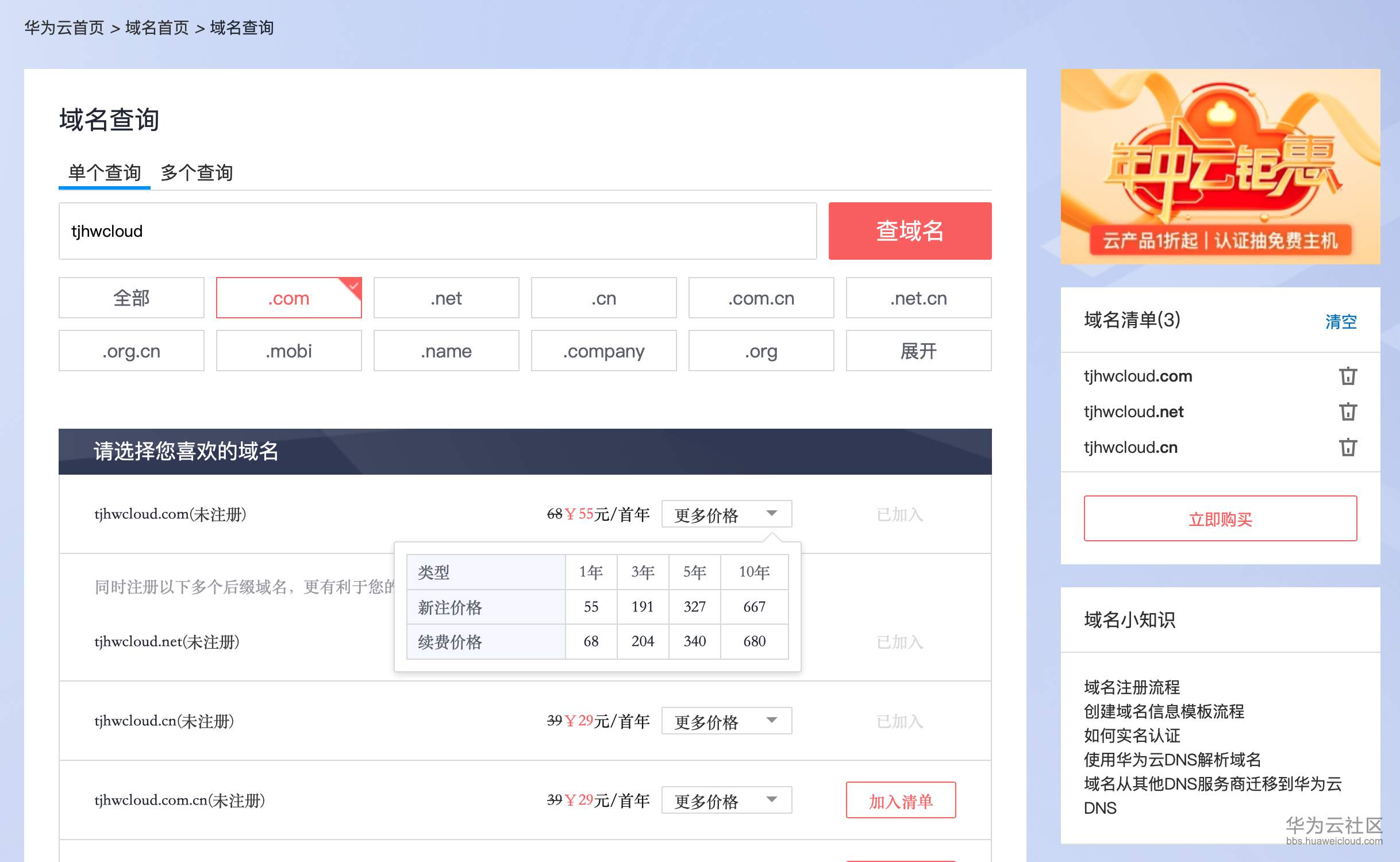Toggle the .net suffix filter
The height and width of the screenshot is (862, 1400).
446,298
